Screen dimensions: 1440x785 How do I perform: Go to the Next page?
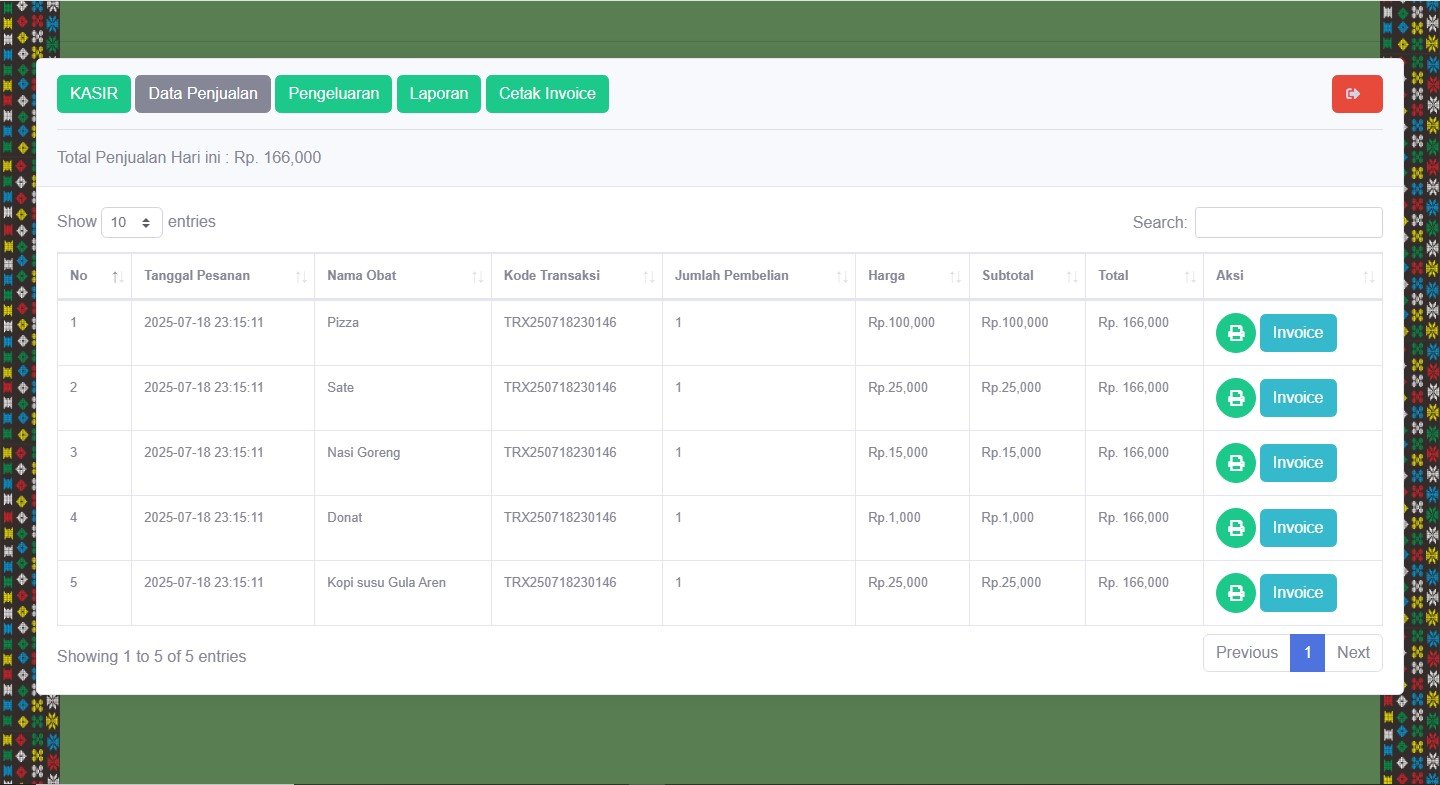coord(1352,653)
